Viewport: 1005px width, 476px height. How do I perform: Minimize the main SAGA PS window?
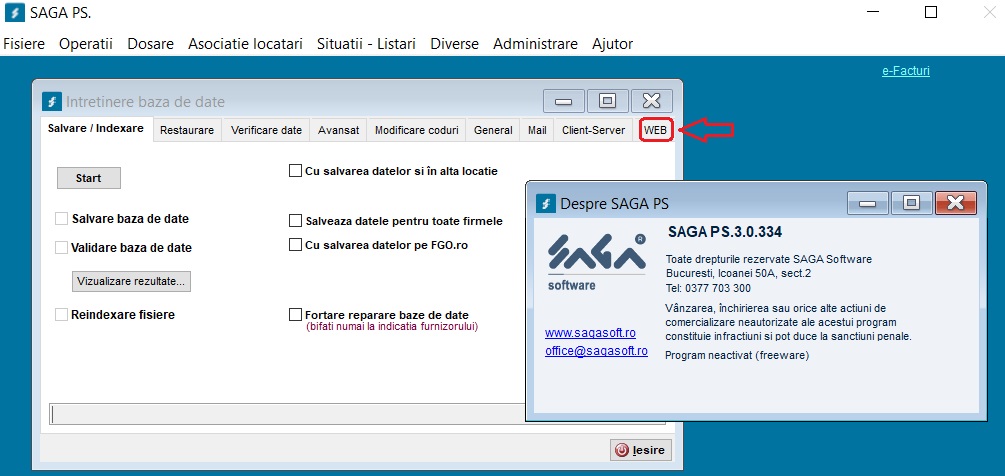872,12
